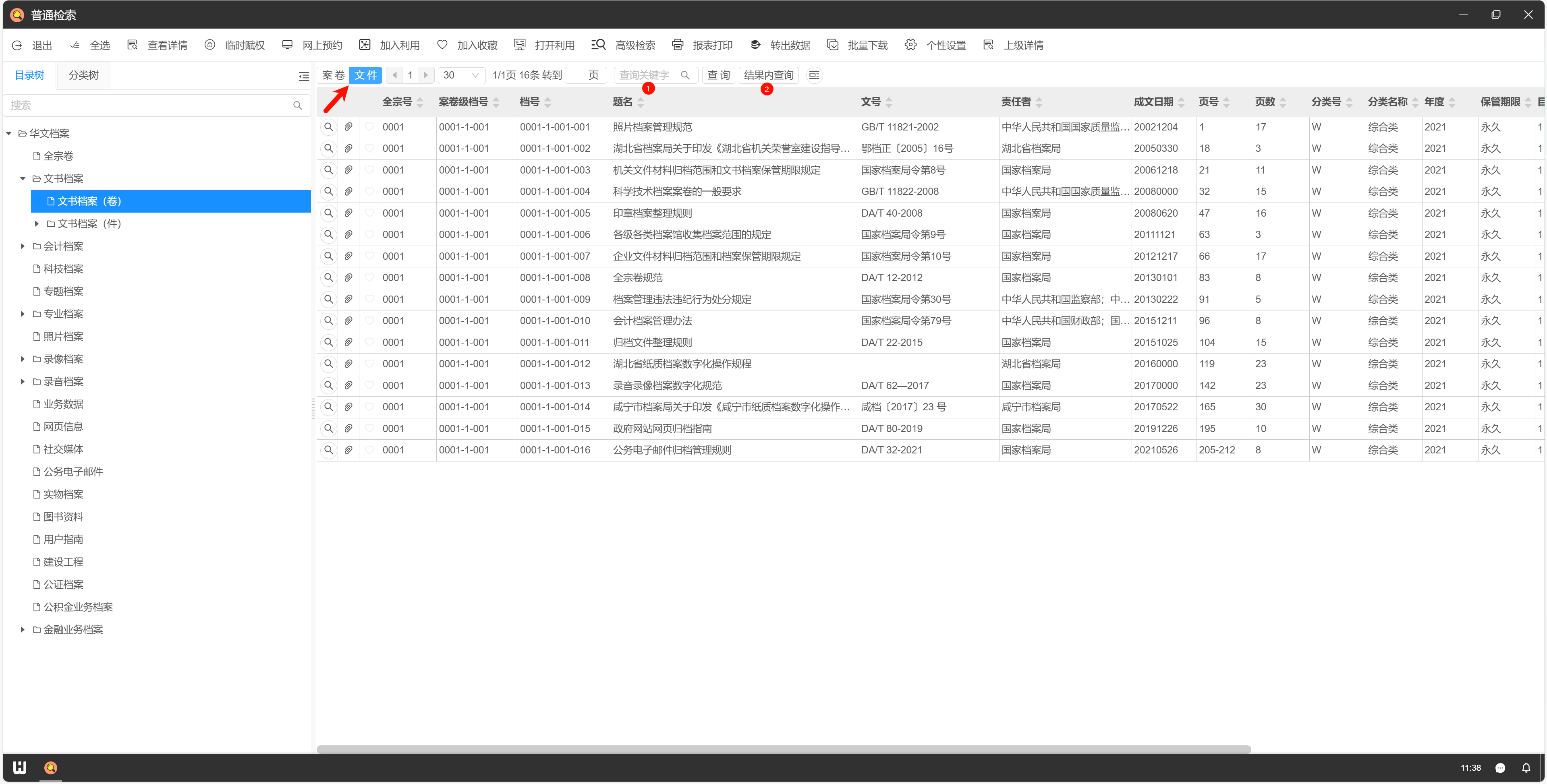Open 个性设置 gear settings
The height and width of the screenshot is (784, 1547).
pos(910,45)
